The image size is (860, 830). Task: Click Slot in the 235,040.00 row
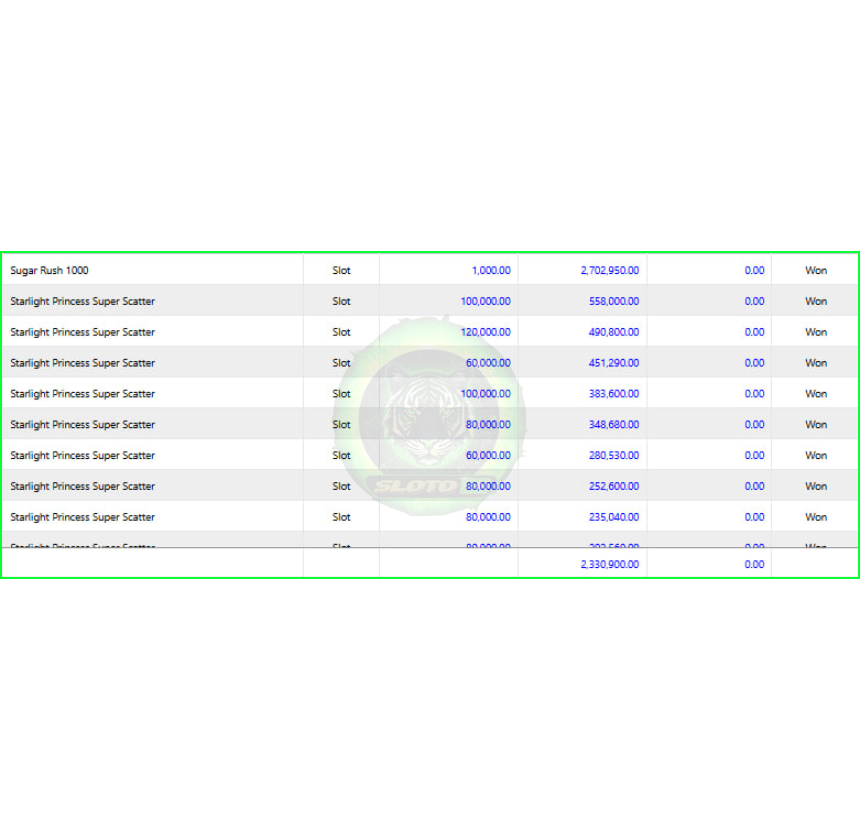[x=341, y=516]
